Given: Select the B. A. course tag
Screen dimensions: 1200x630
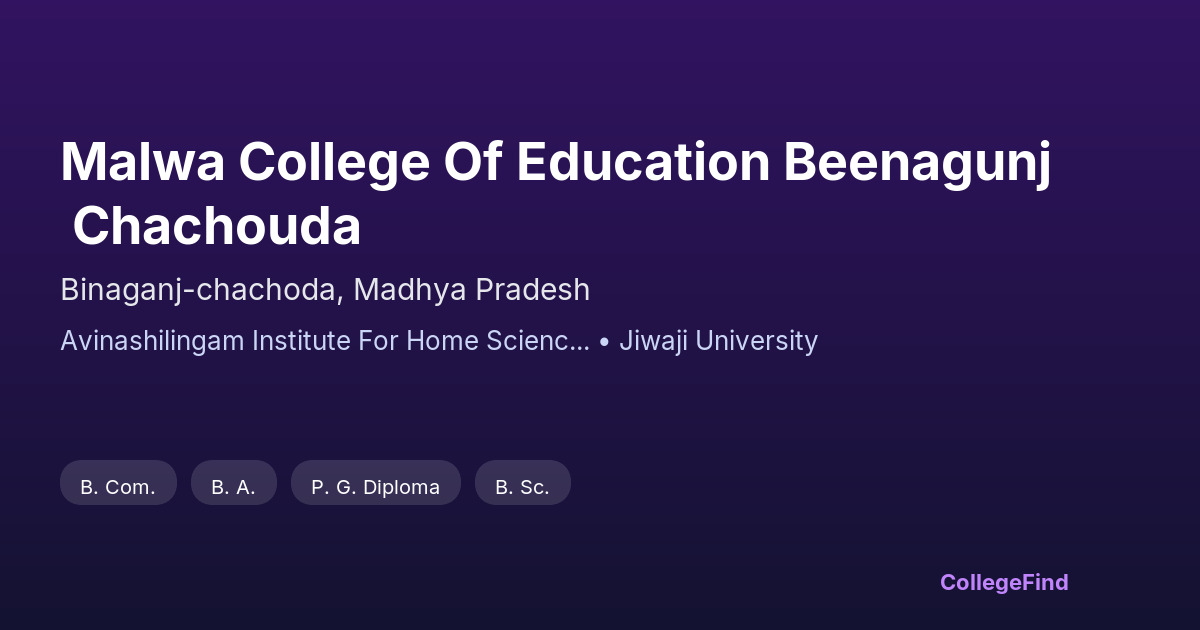Looking at the screenshot, I should pos(233,487).
